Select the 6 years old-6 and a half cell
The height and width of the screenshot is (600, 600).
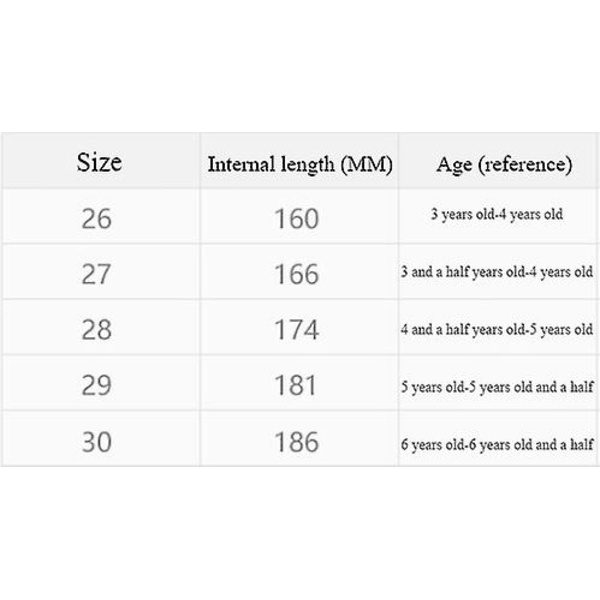pyautogui.click(x=498, y=439)
